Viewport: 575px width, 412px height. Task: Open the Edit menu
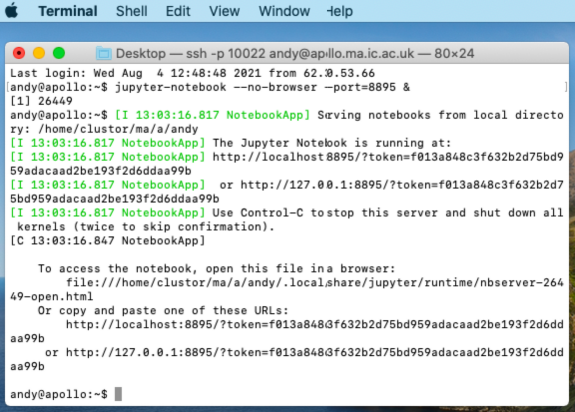point(178,11)
